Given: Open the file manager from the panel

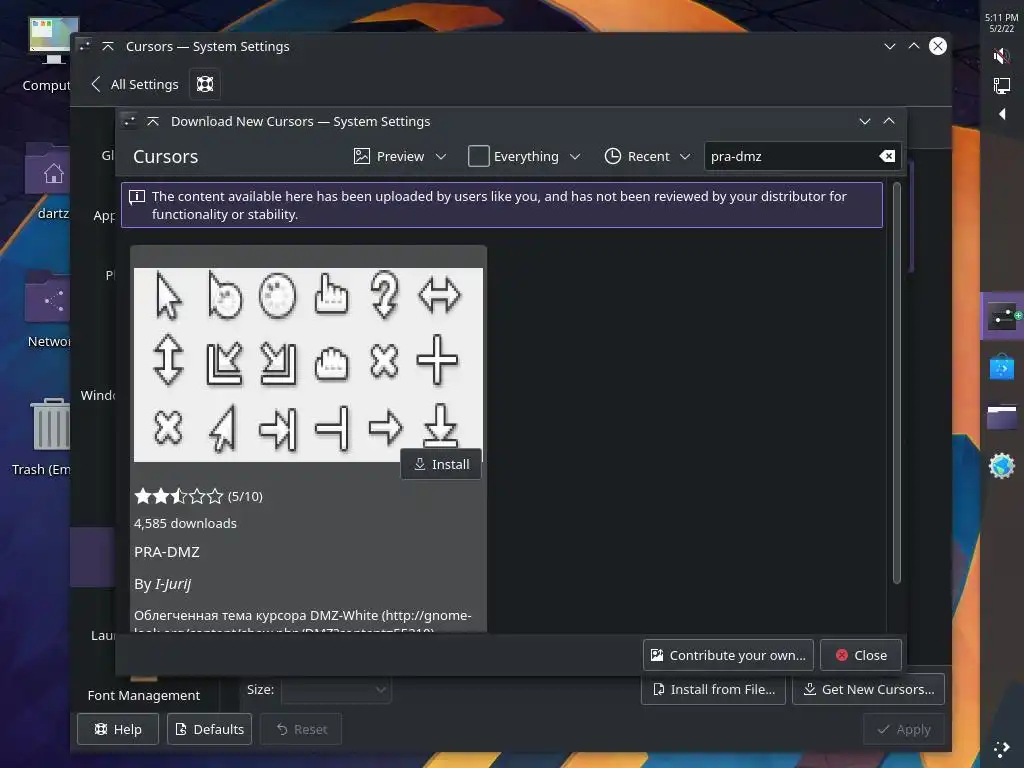Looking at the screenshot, I should [1002, 417].
